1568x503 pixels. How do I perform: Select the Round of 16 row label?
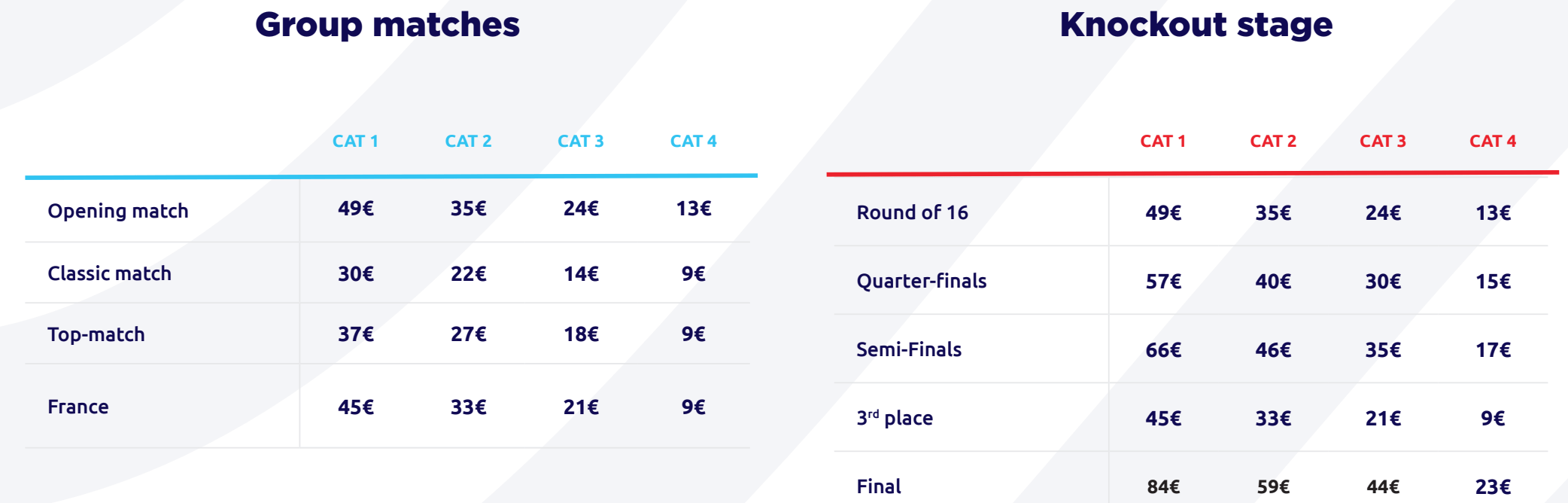coord(913,212)
